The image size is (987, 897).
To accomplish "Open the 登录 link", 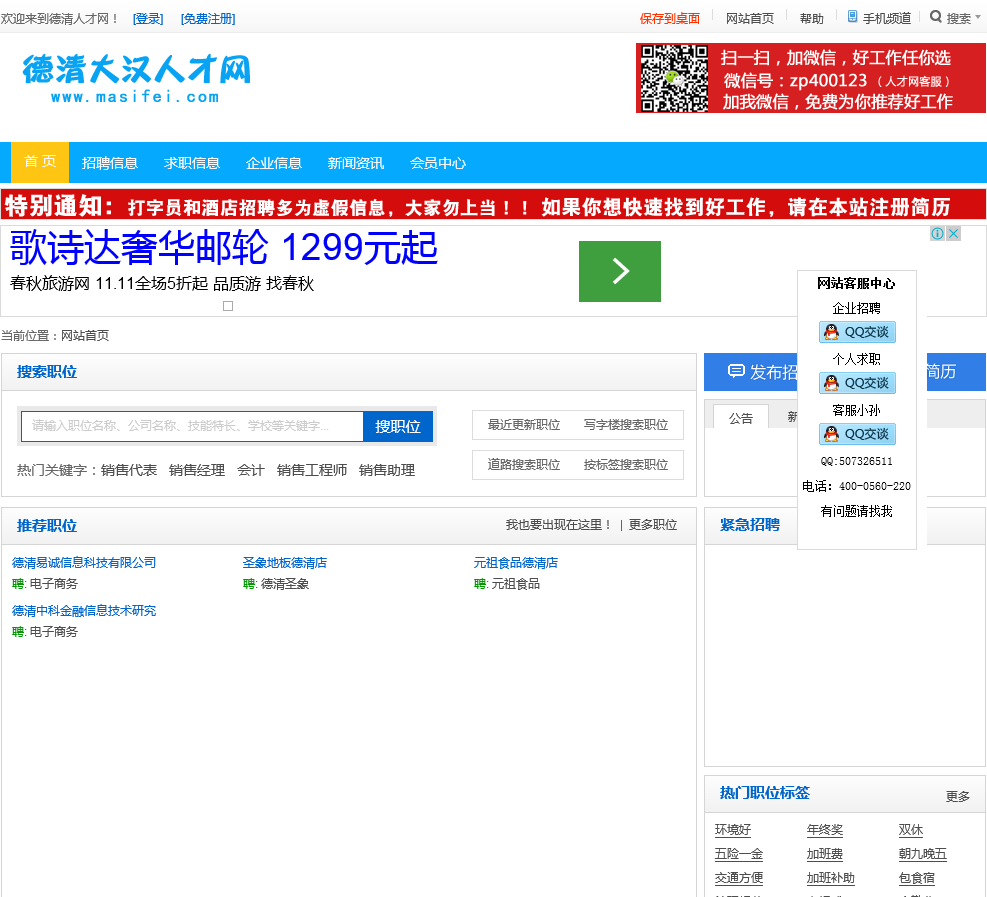I will 148,19.
